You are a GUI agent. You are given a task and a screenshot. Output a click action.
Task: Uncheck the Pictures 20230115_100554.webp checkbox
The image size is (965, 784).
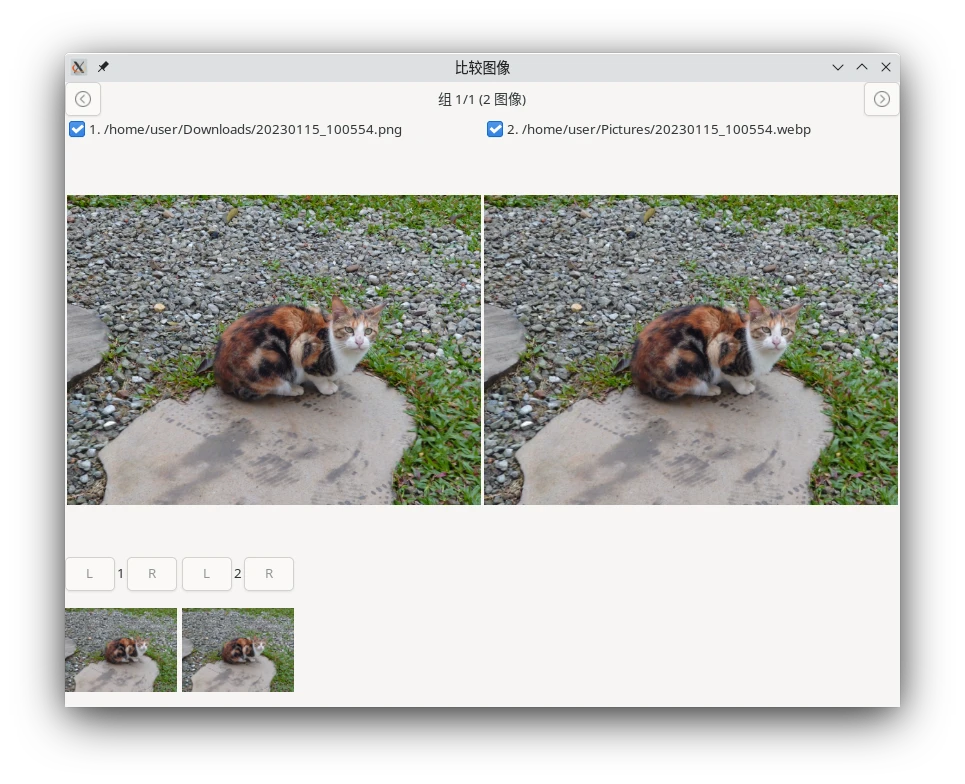point(495,129)
